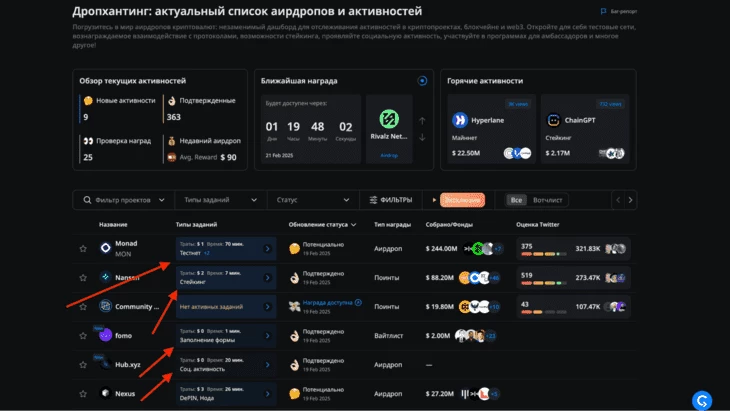Click the ChainGPT views badge
Viewport: 730px width, 411px height.
click(610, 104)
